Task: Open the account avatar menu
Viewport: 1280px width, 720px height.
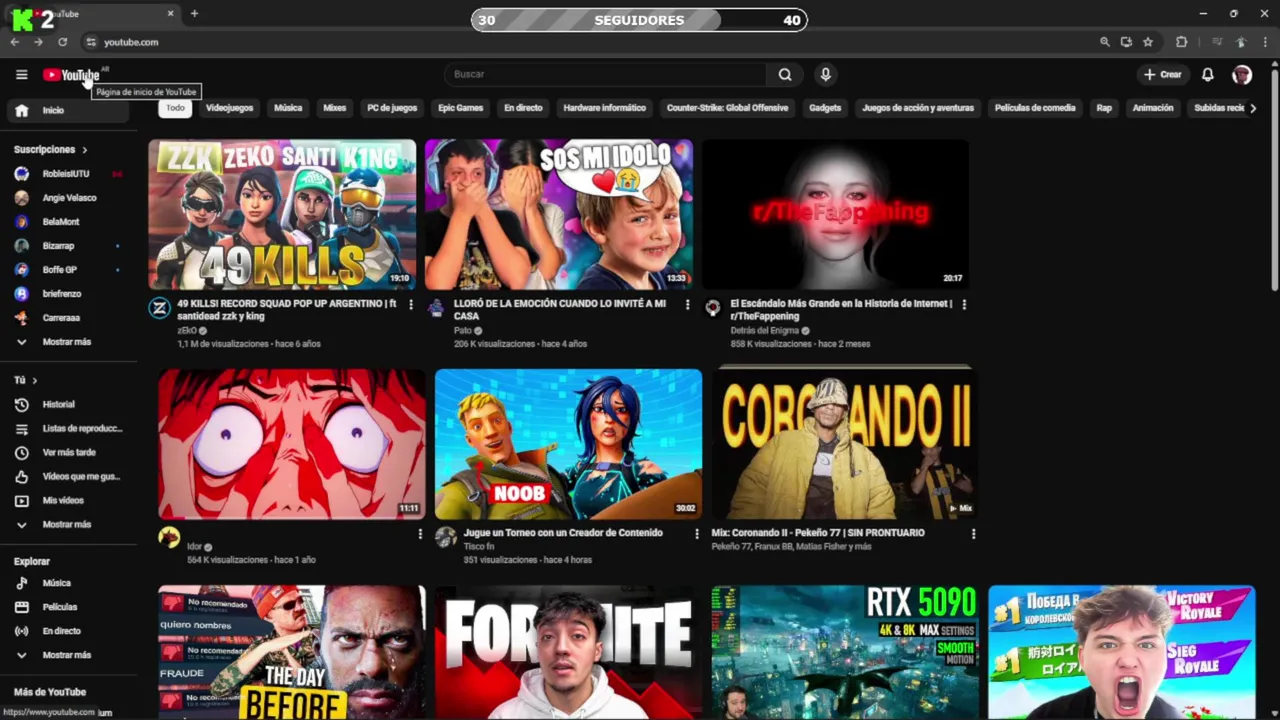Action: click(x=1242, y=74)
